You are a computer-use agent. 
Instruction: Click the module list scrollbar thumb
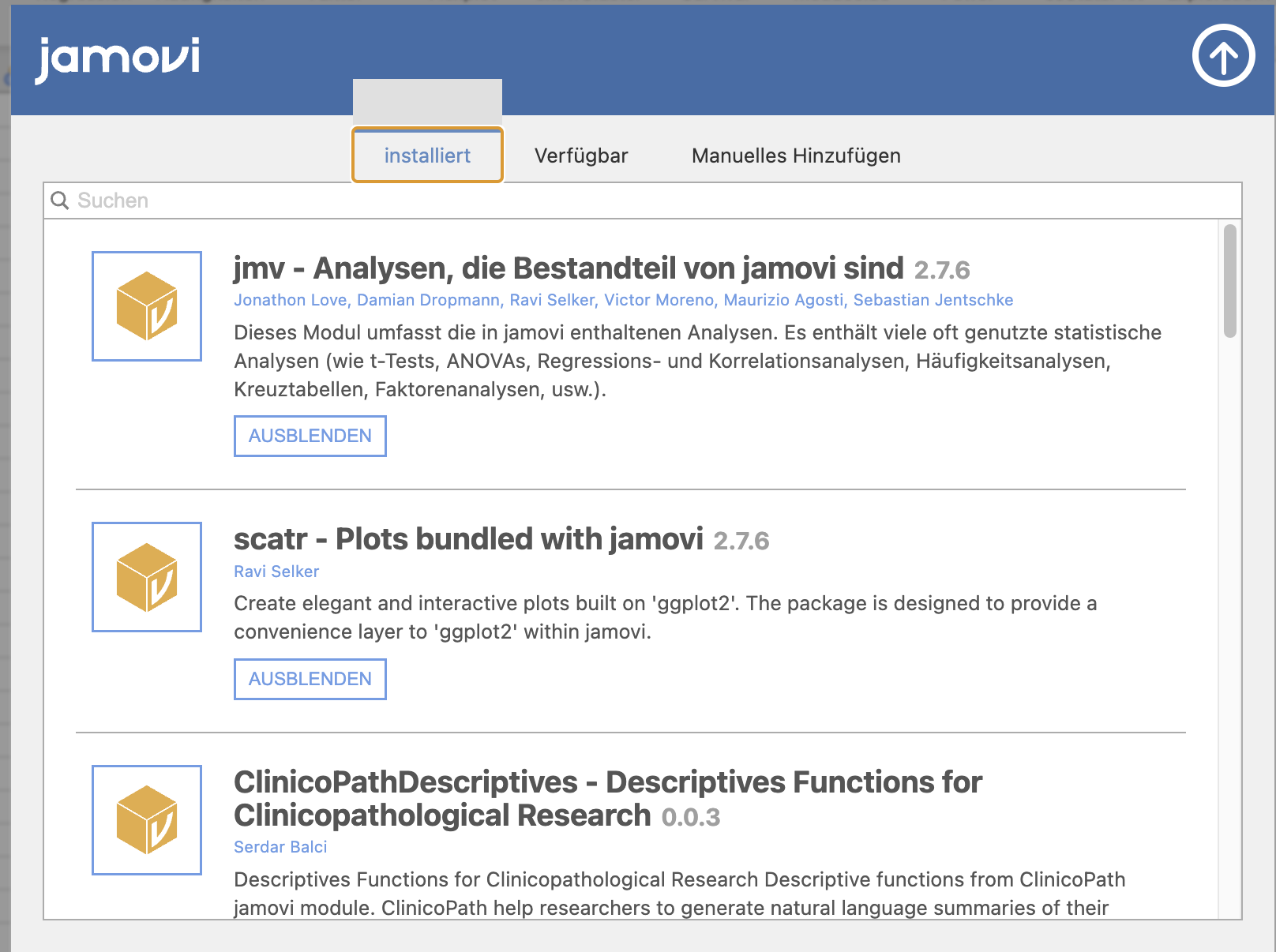pos(1229,281)
